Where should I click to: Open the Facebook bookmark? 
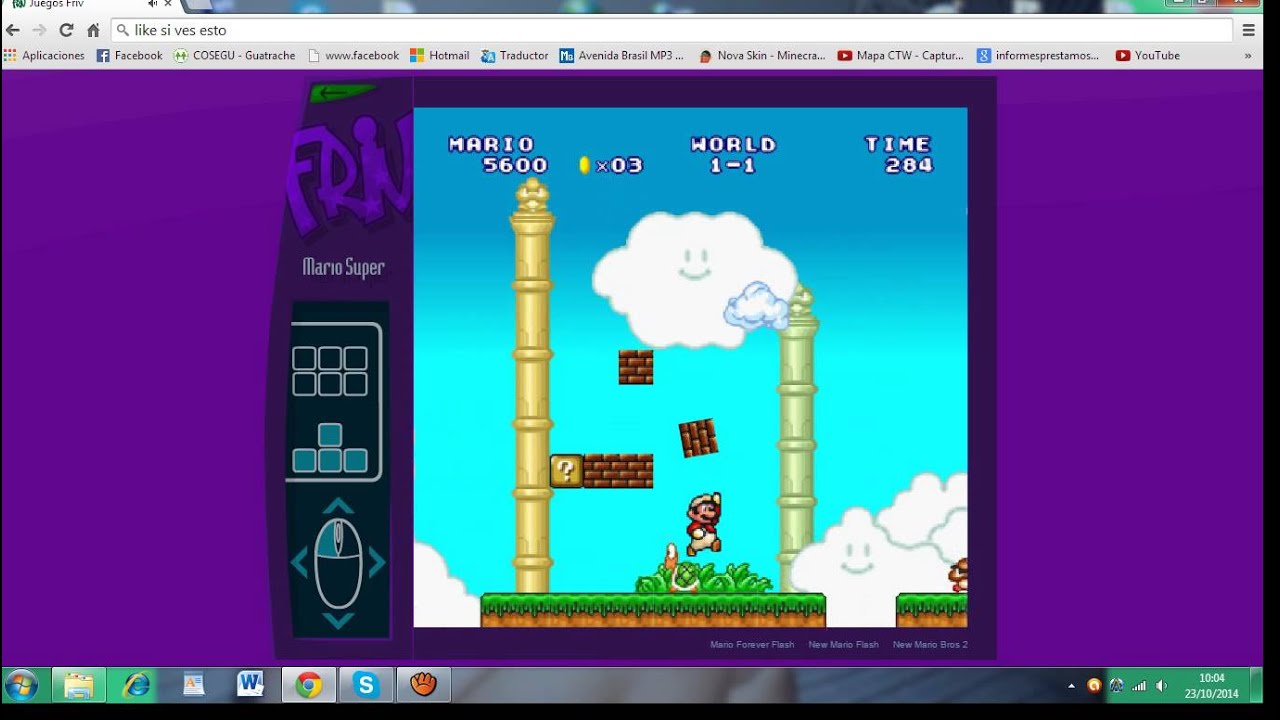click(x=130, y=56)
